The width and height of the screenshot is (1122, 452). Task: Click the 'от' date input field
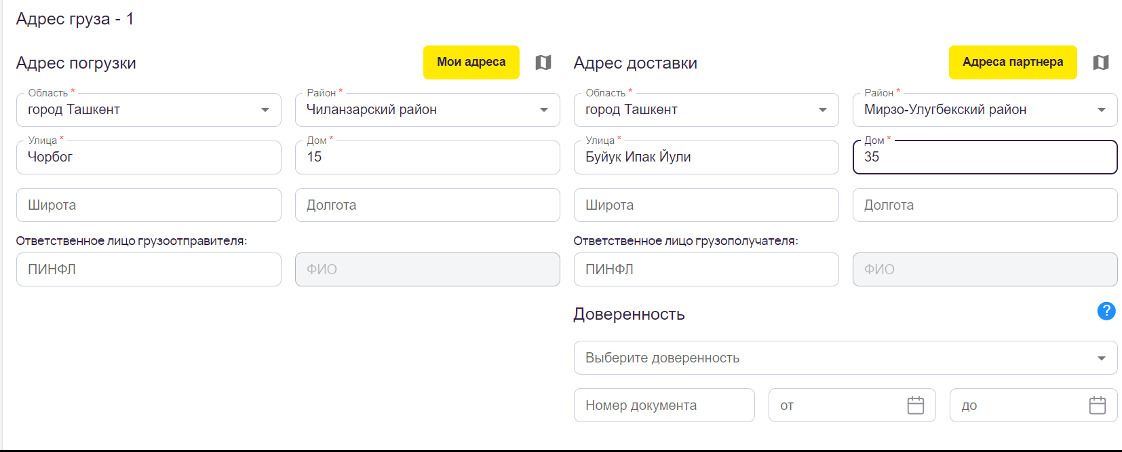pos(852,405)
